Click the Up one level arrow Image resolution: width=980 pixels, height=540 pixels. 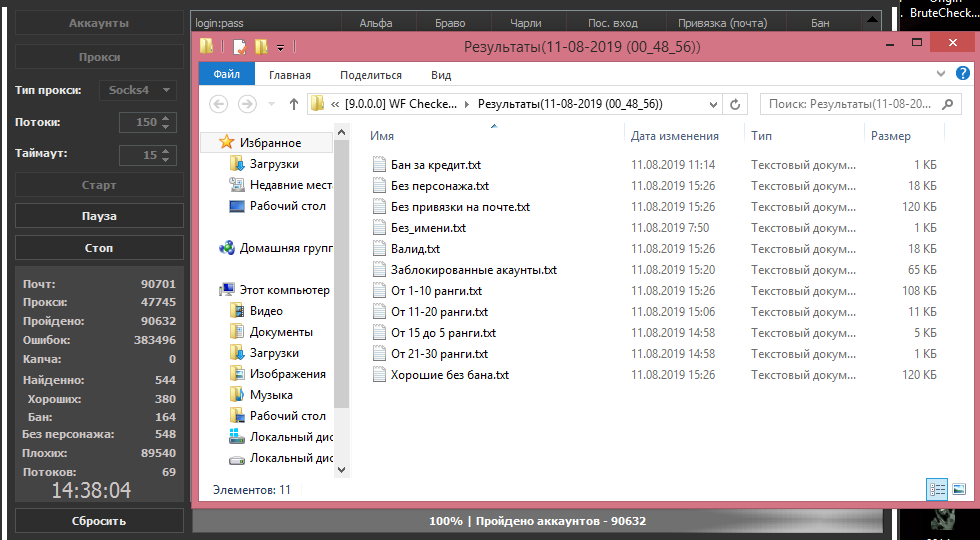[x=294, y=104]
